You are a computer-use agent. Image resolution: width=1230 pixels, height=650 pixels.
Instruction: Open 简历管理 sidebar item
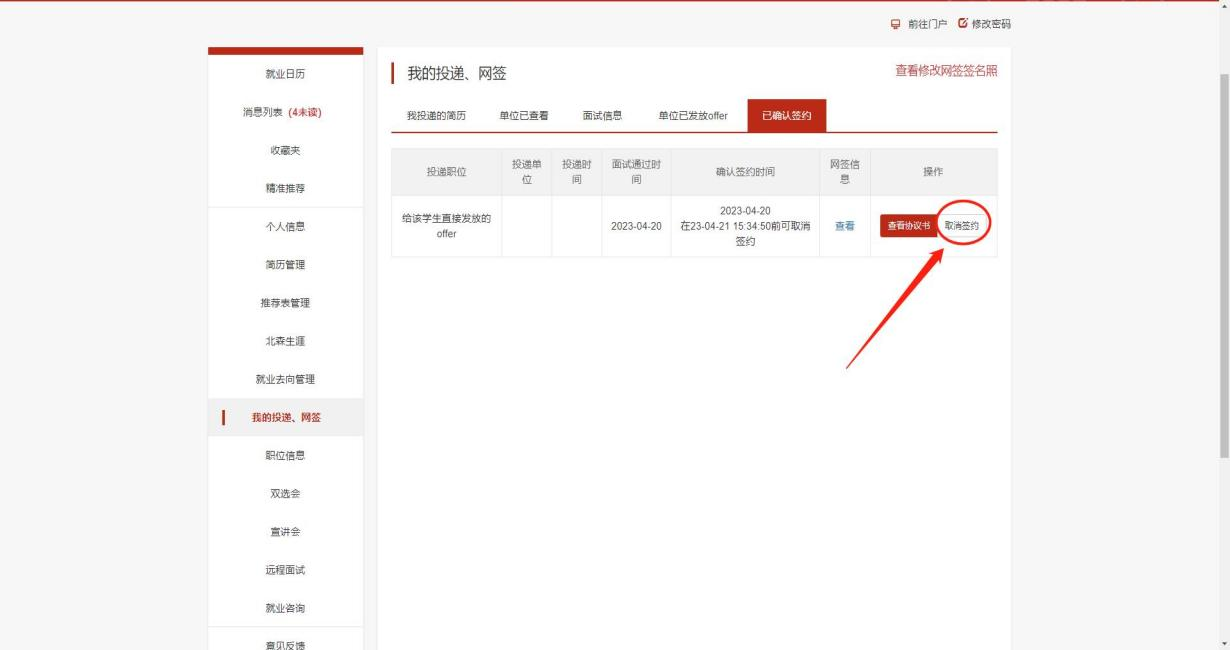click(285, 265)
